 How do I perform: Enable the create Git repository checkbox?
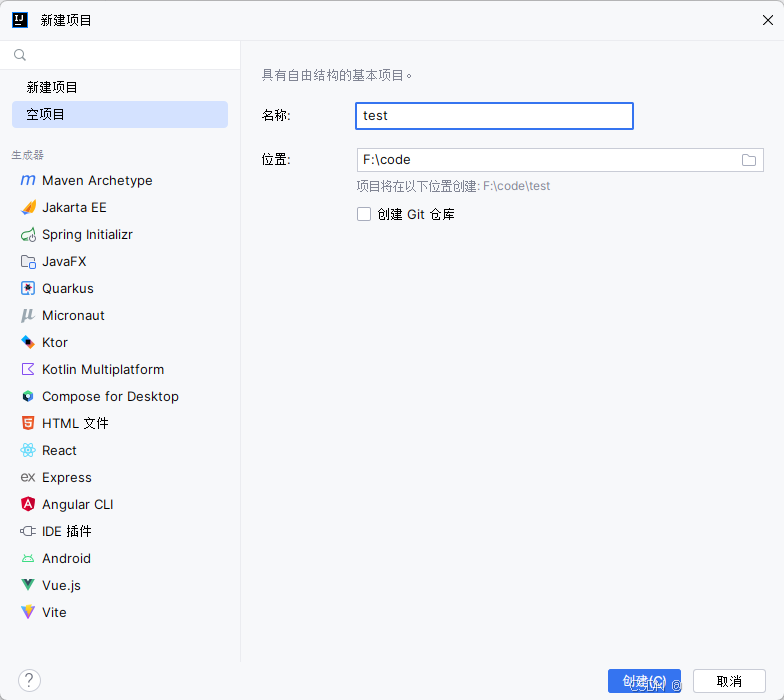point(364,214)
